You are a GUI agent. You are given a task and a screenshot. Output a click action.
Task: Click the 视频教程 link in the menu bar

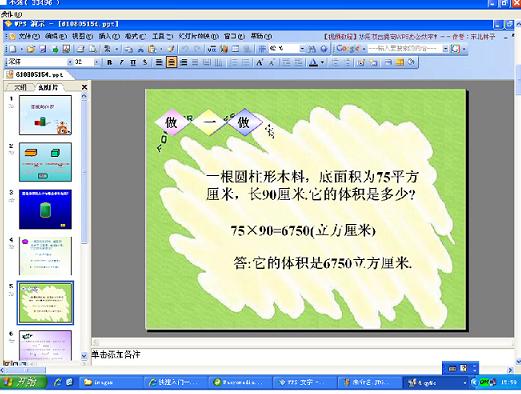[340, 37]
